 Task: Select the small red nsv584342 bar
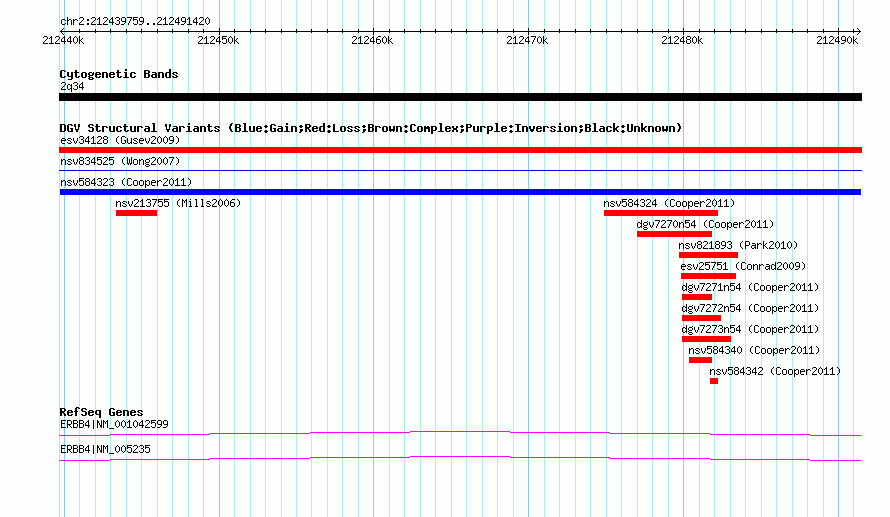point(714,381)
